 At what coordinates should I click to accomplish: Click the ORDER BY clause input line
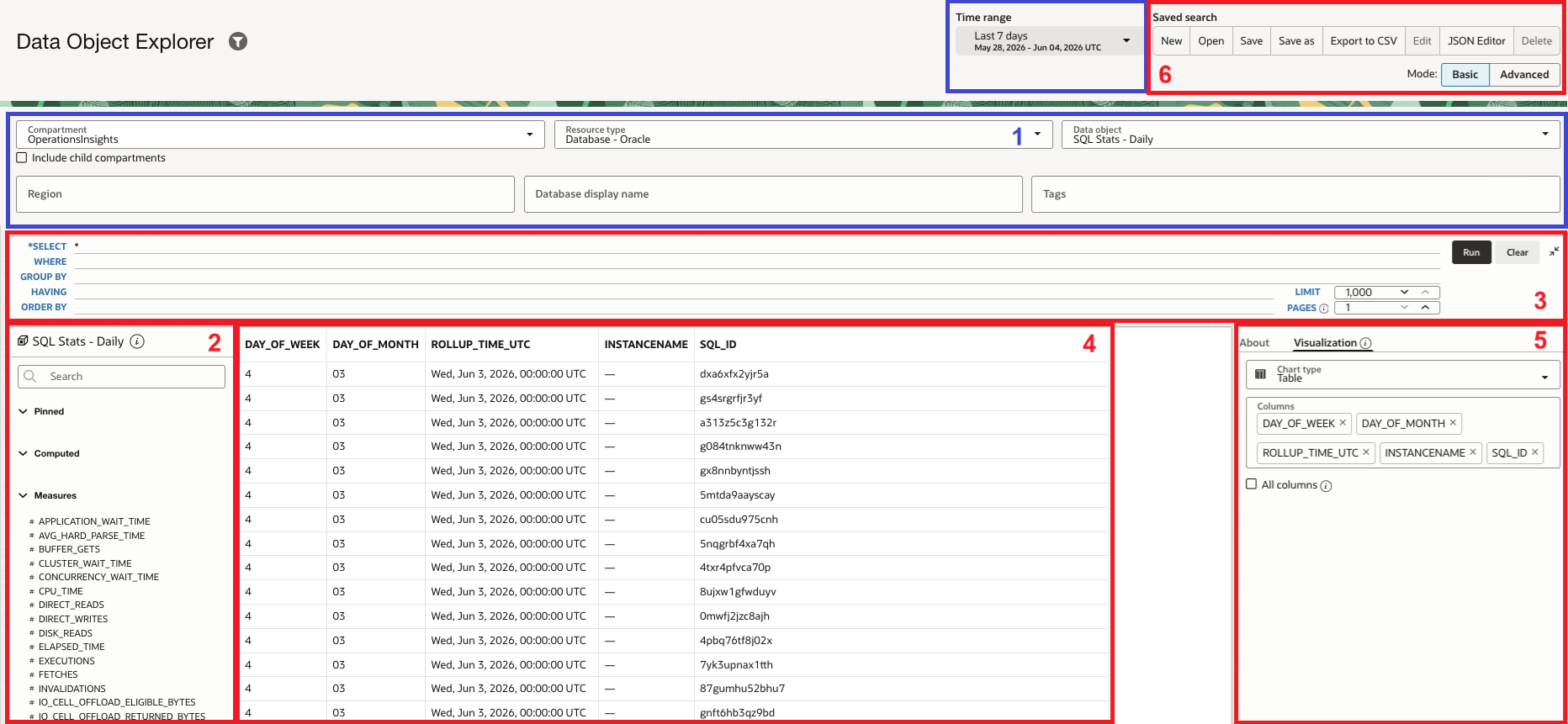pyautogui.click(x=675, y=307)
